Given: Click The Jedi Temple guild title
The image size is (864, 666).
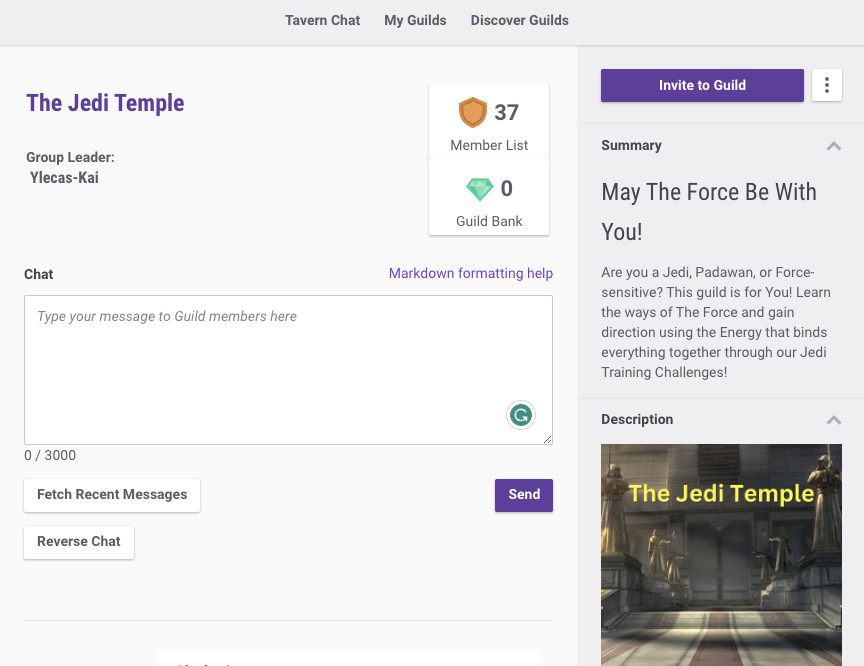Looking at the screenshot, I should (105, 104).
